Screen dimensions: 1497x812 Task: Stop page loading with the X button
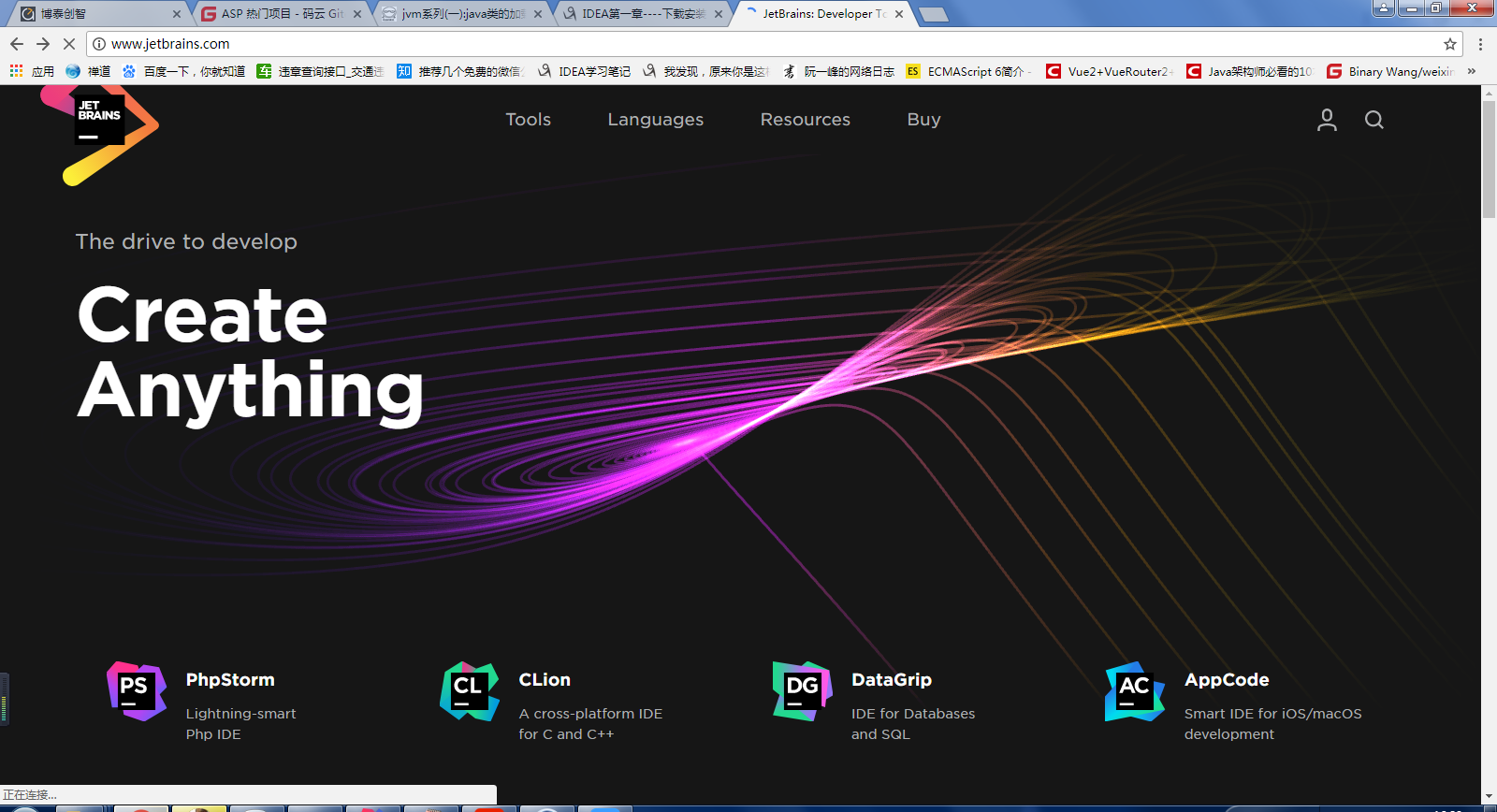[69, 44]
